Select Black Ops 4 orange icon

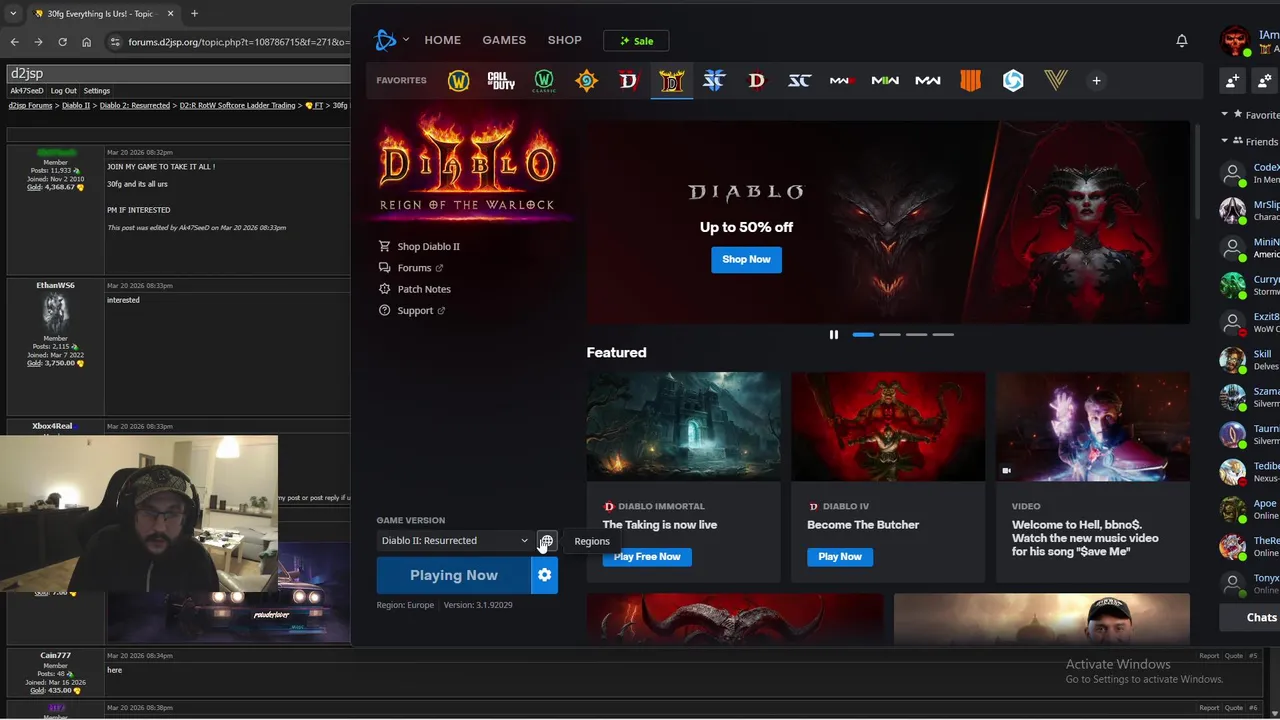pyautogui.click(x=970, y=81)
